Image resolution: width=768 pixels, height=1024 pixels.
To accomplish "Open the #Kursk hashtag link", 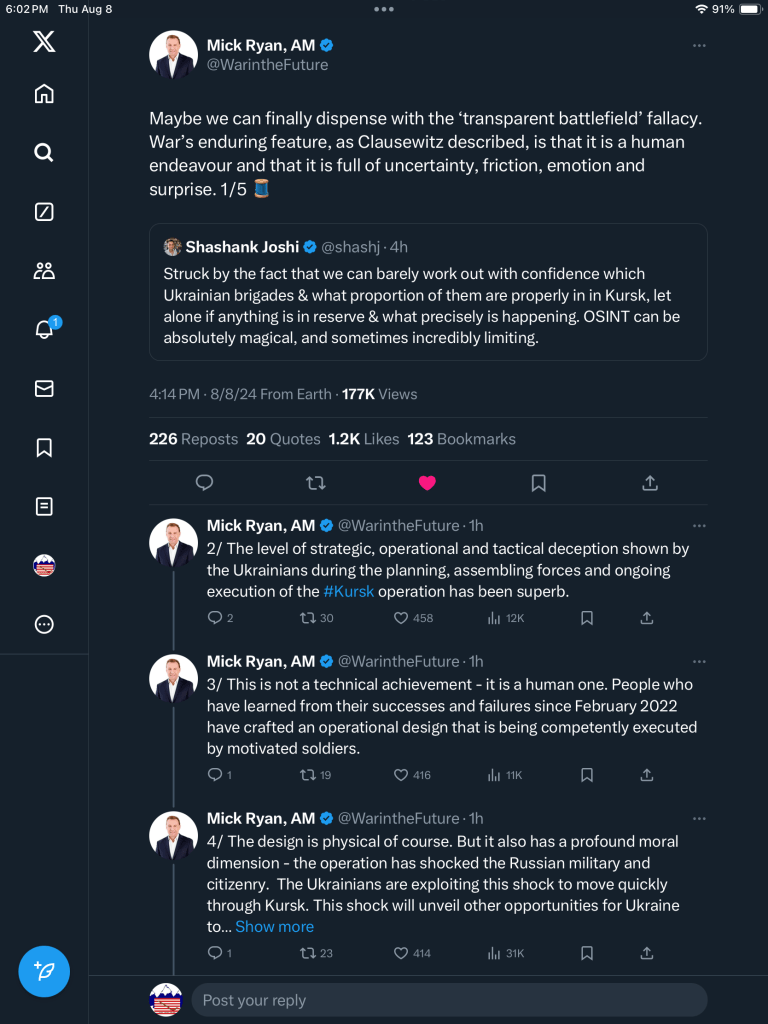I will [x=349, y=592].
